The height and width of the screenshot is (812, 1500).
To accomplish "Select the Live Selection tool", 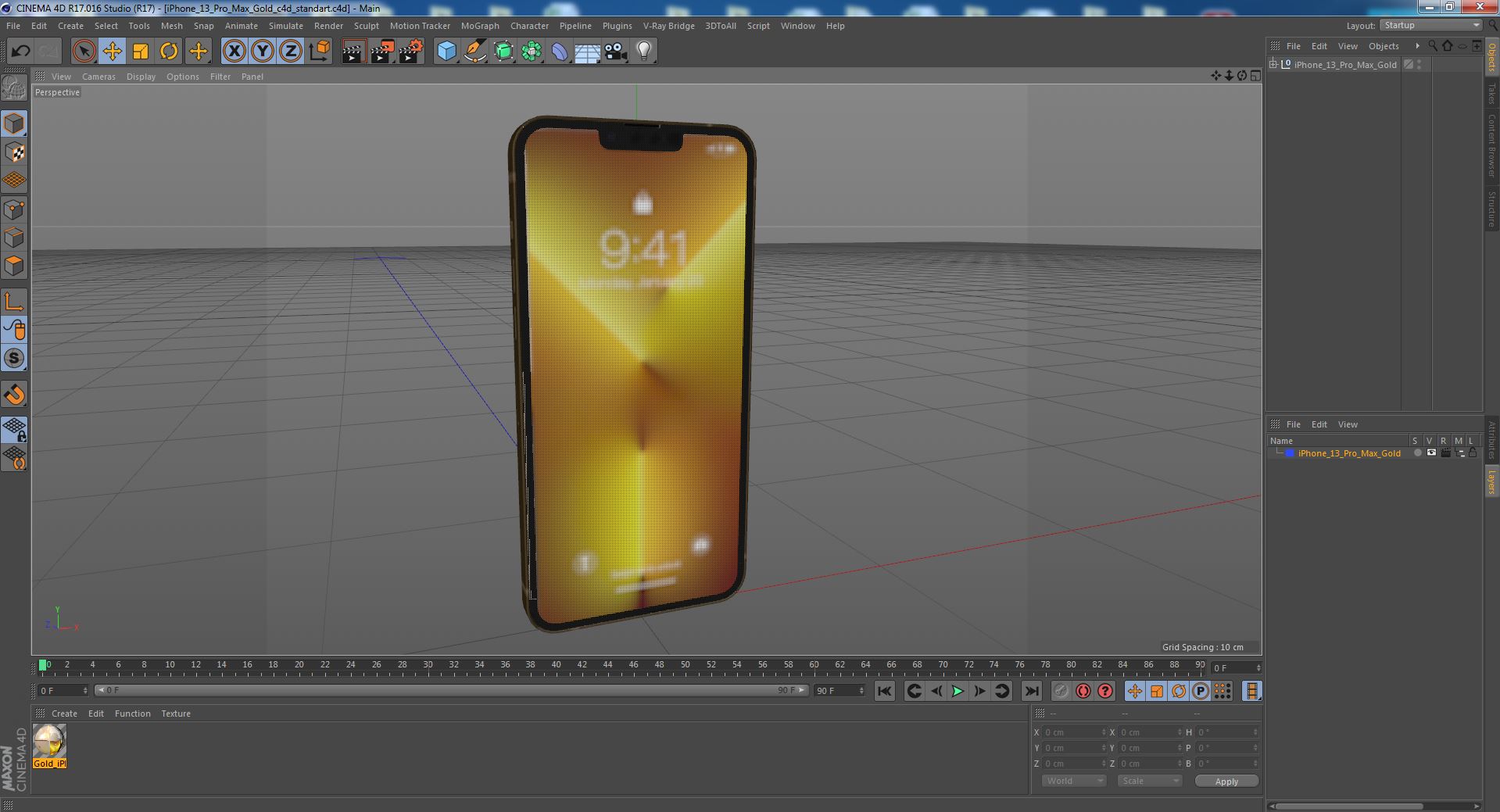I will click(x=84, y=52).
